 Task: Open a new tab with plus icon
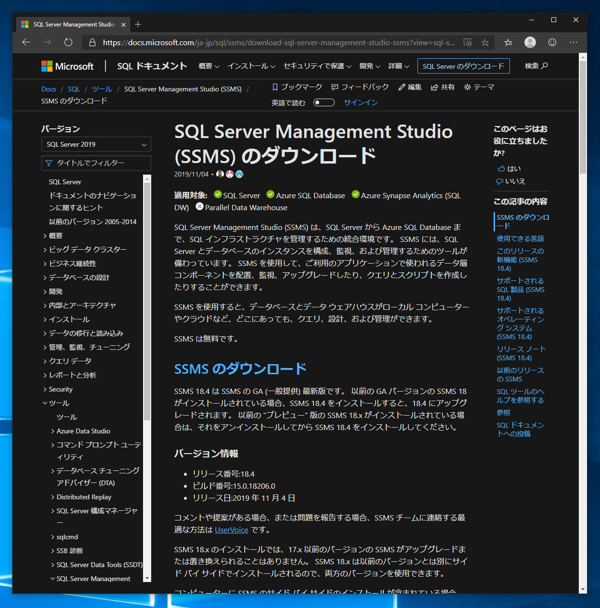pyautogui.click(x=138, y=24)
